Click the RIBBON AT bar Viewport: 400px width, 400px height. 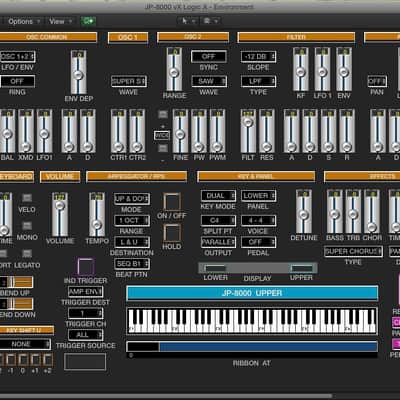[252, 347]
